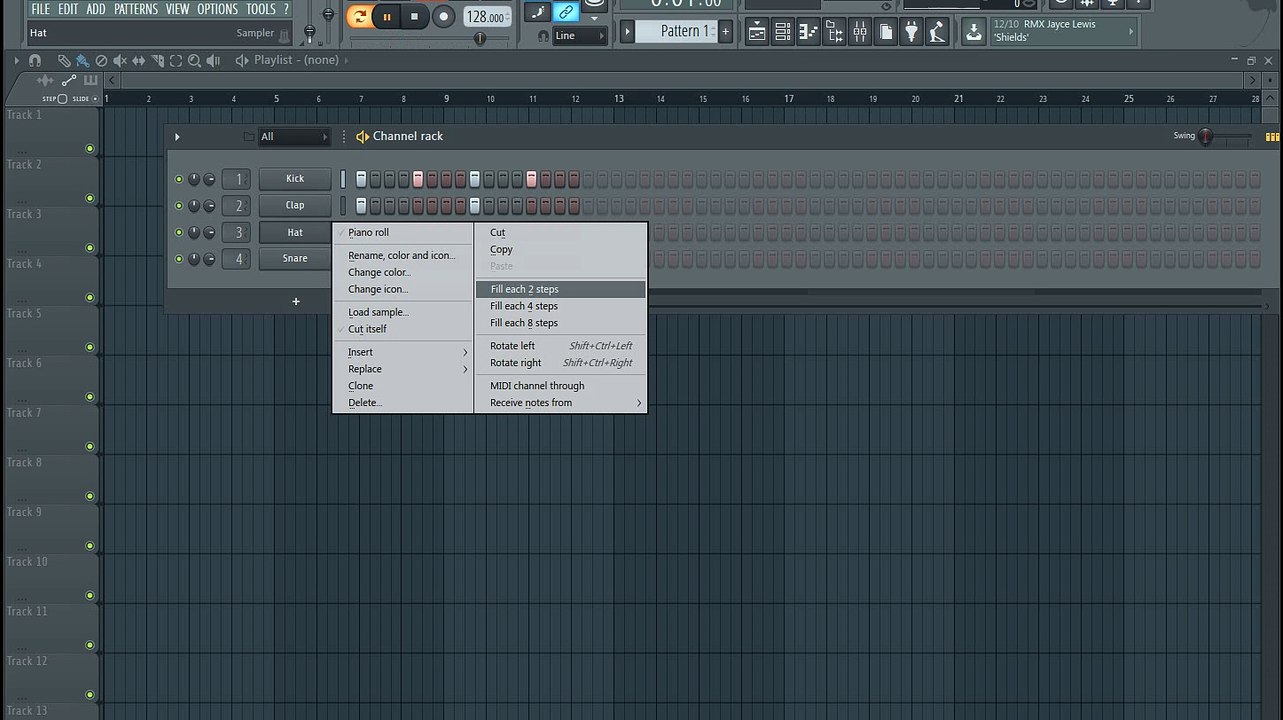The height and width of the screenshot is (720, 1283).
Task: Mute the Hat channel green LED
Action: [x=179, y=232]
